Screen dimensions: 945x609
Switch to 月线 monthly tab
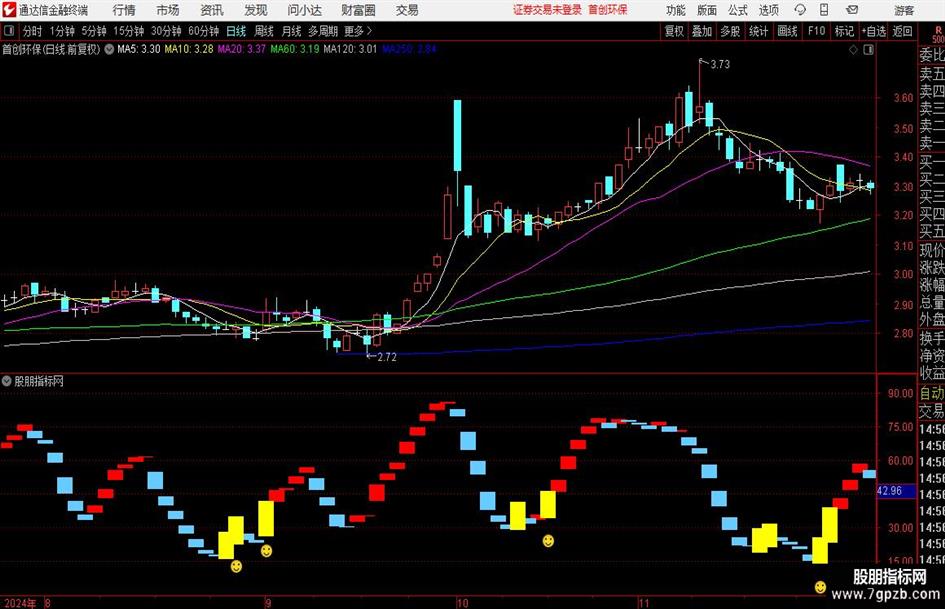pyautogui.click(x=292, y=31)
